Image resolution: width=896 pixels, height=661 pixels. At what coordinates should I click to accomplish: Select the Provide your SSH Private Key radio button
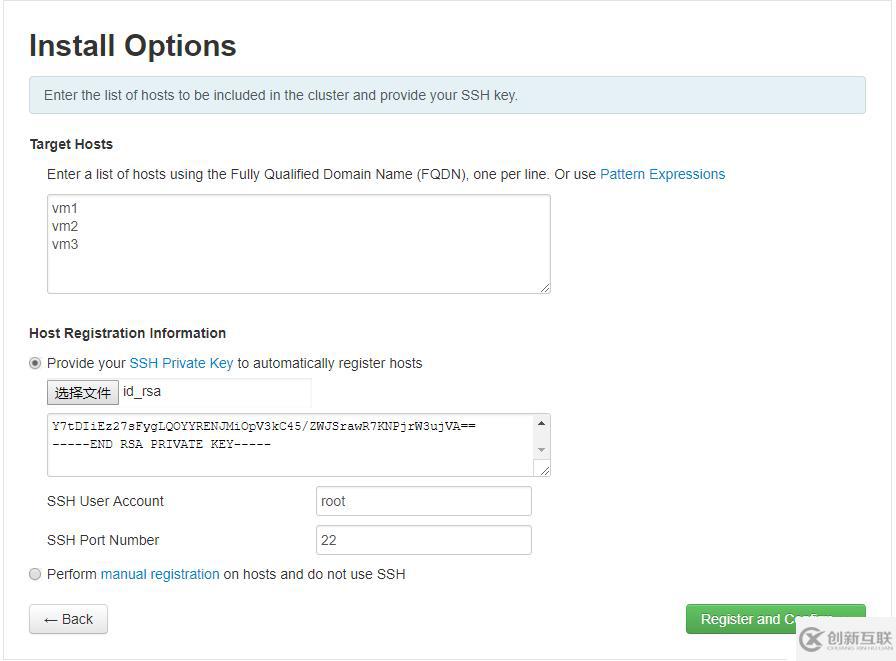(35, 363)
